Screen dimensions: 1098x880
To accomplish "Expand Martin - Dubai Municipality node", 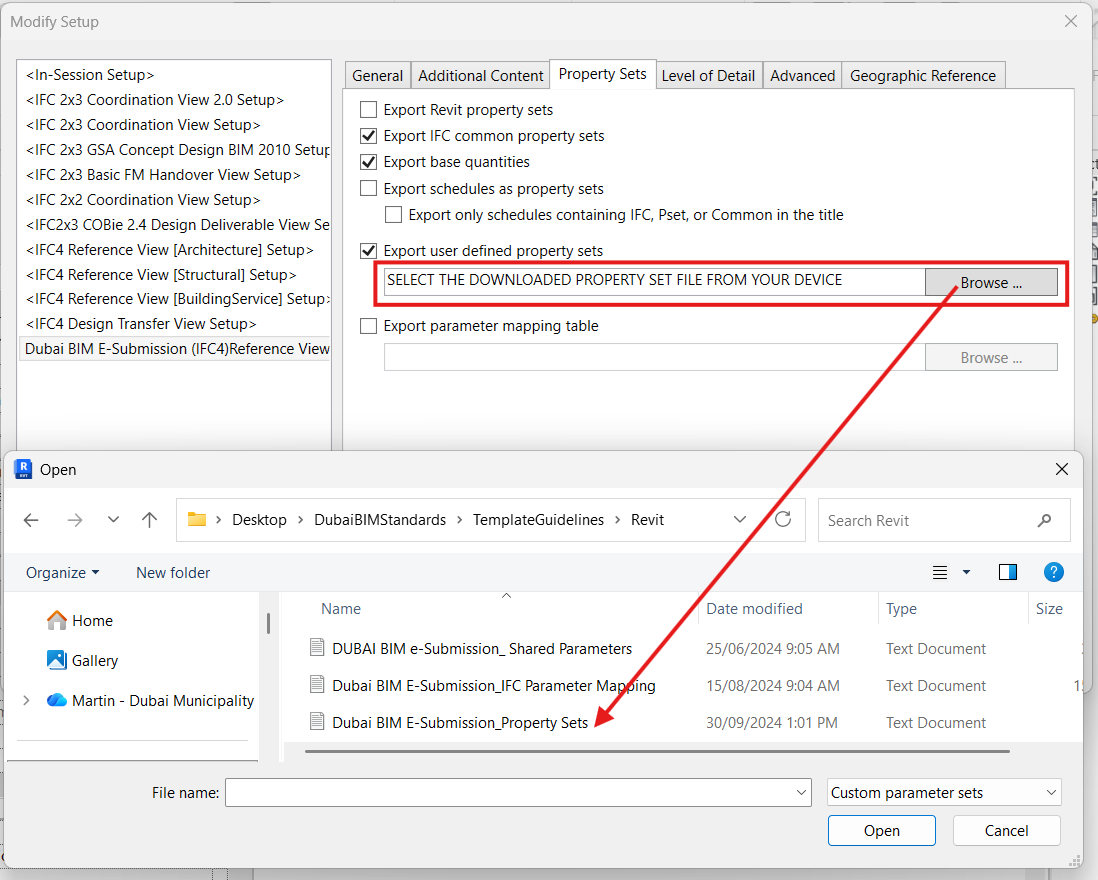I will (x=26, y=700).
